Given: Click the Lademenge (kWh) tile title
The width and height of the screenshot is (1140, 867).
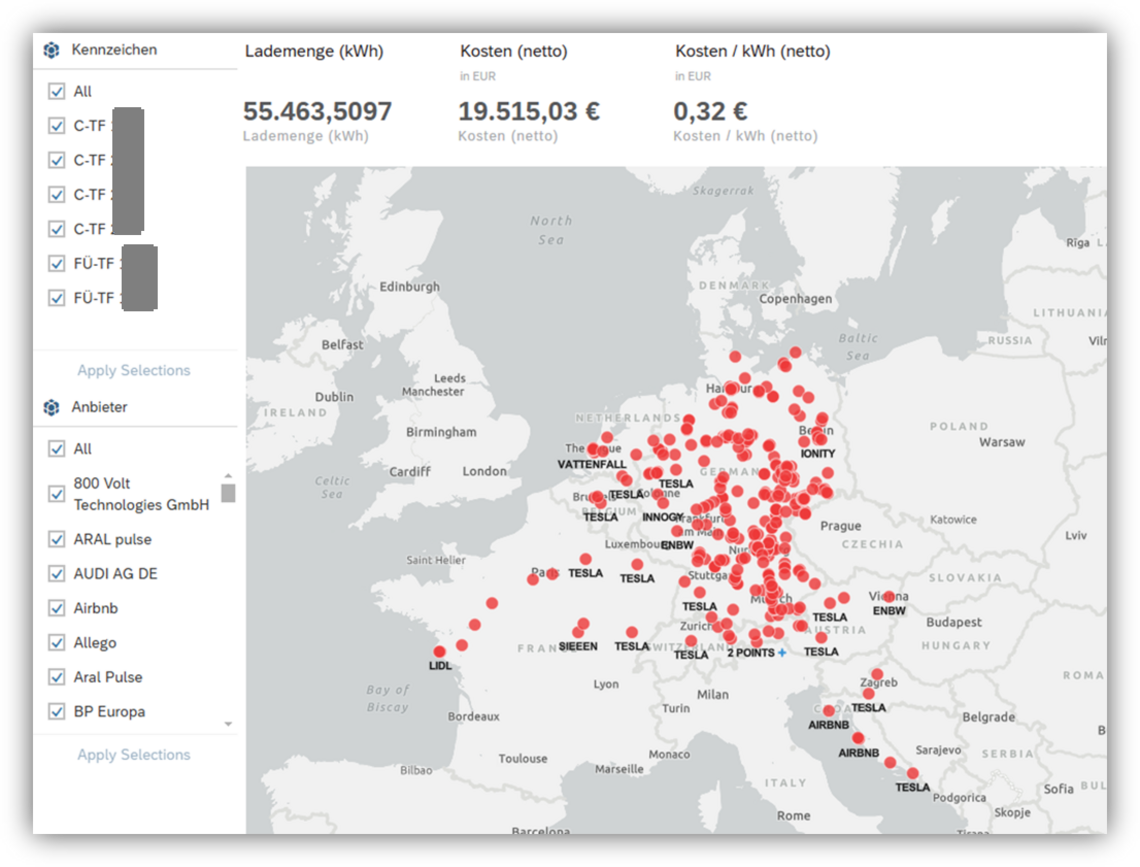Looking at the screenshot, I should [x=314, y=52].
